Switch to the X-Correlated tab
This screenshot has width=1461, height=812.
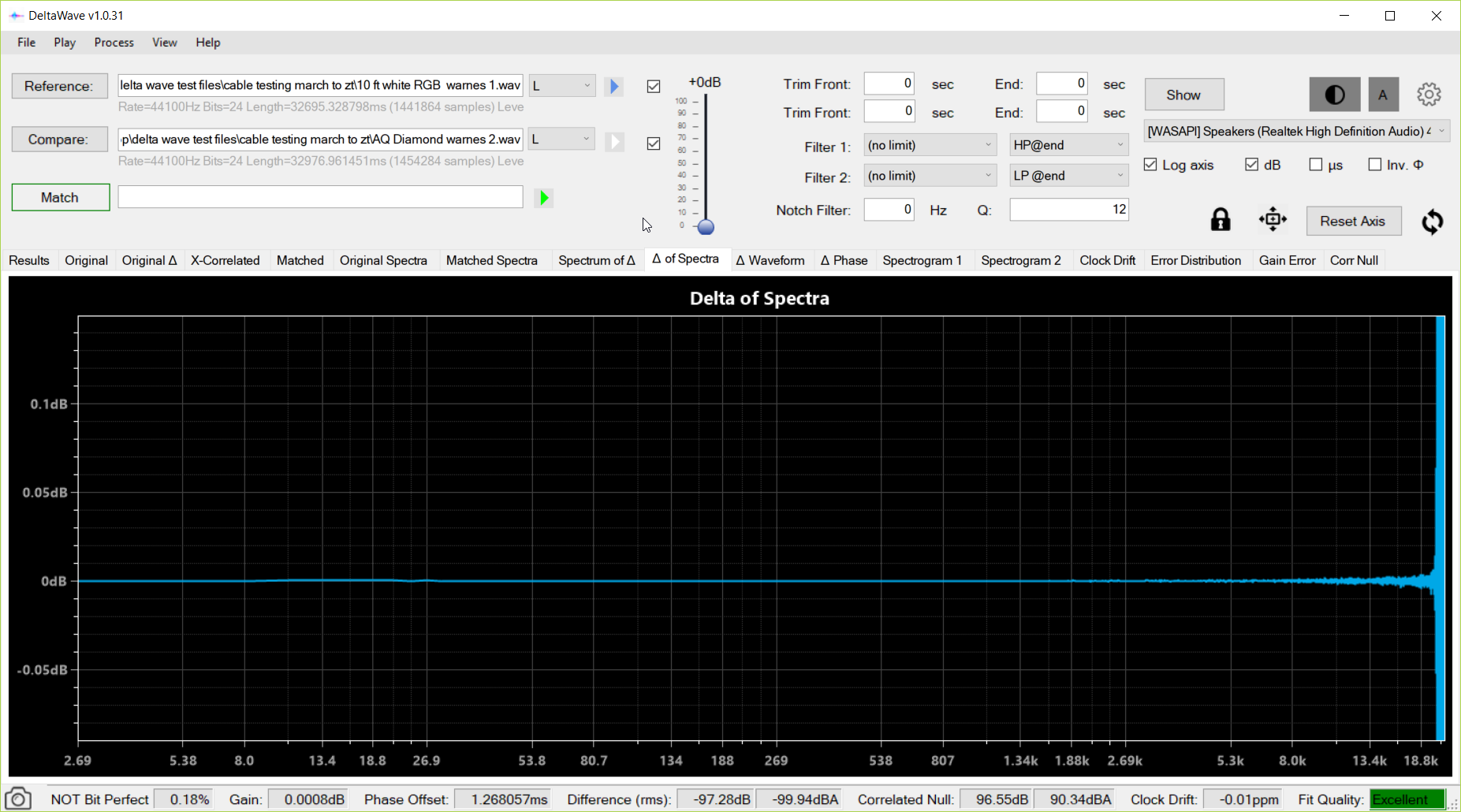click(225, 260)
